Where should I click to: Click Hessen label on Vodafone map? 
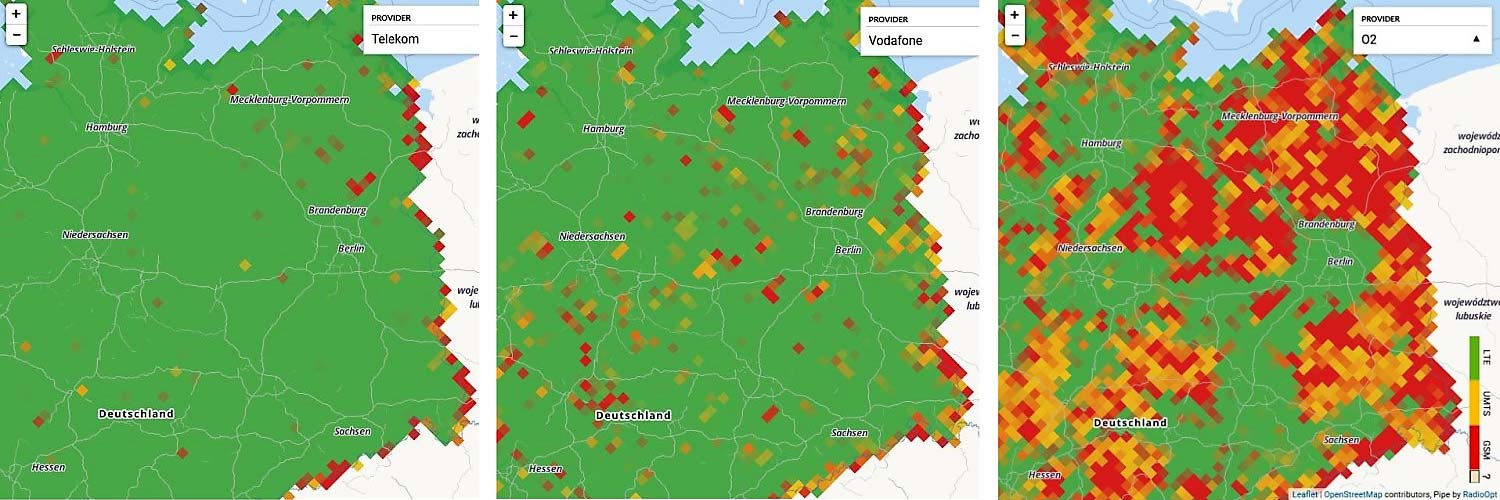pyautogui.click(x=546, y=469)
